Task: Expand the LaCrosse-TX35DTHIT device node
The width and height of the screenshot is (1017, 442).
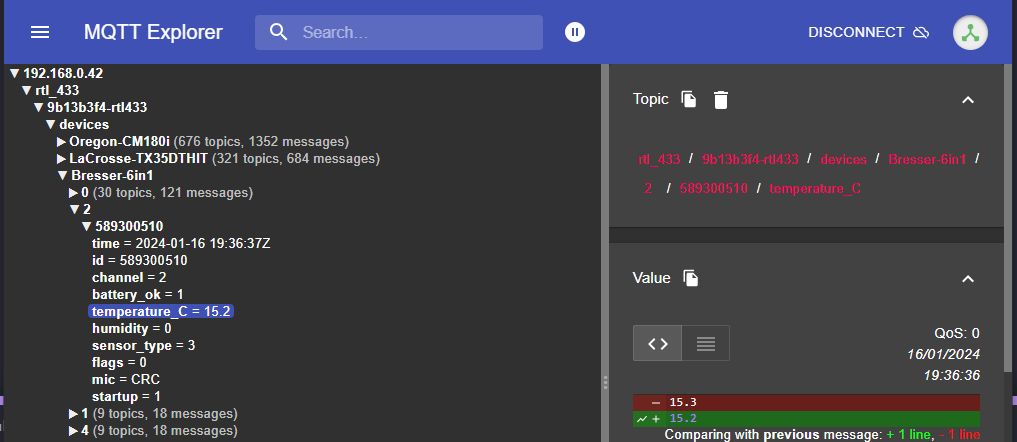Action: coord(62,159)
